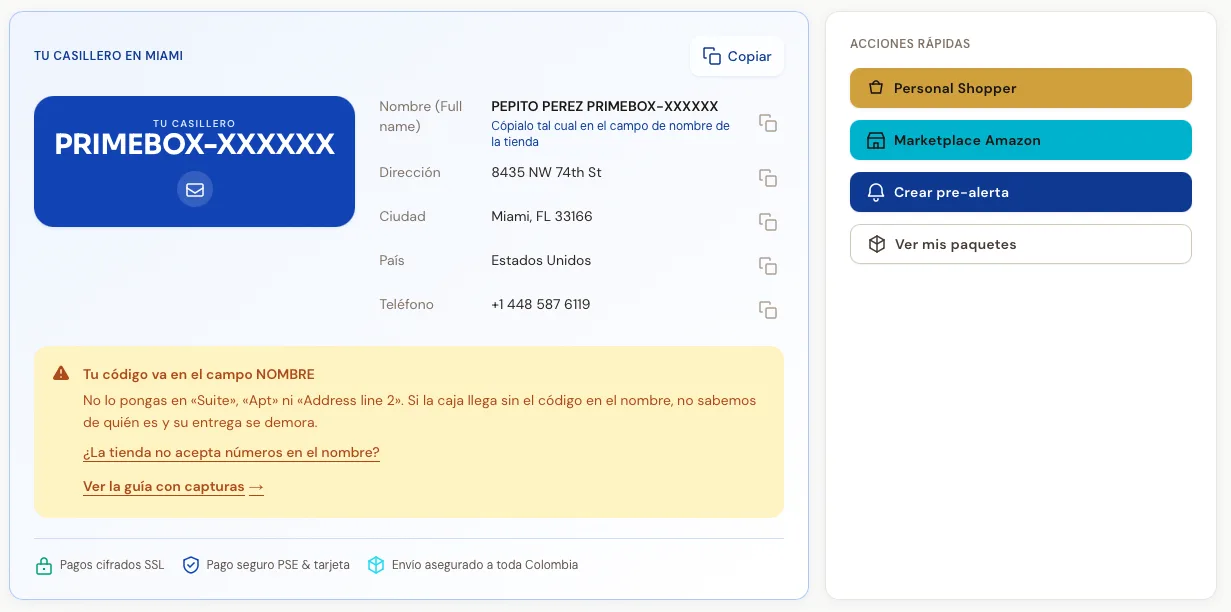Click 'Tu código va en el campo NOMBRE' heading
This screenshot has height=612, width=1231.
click(199, 374)
